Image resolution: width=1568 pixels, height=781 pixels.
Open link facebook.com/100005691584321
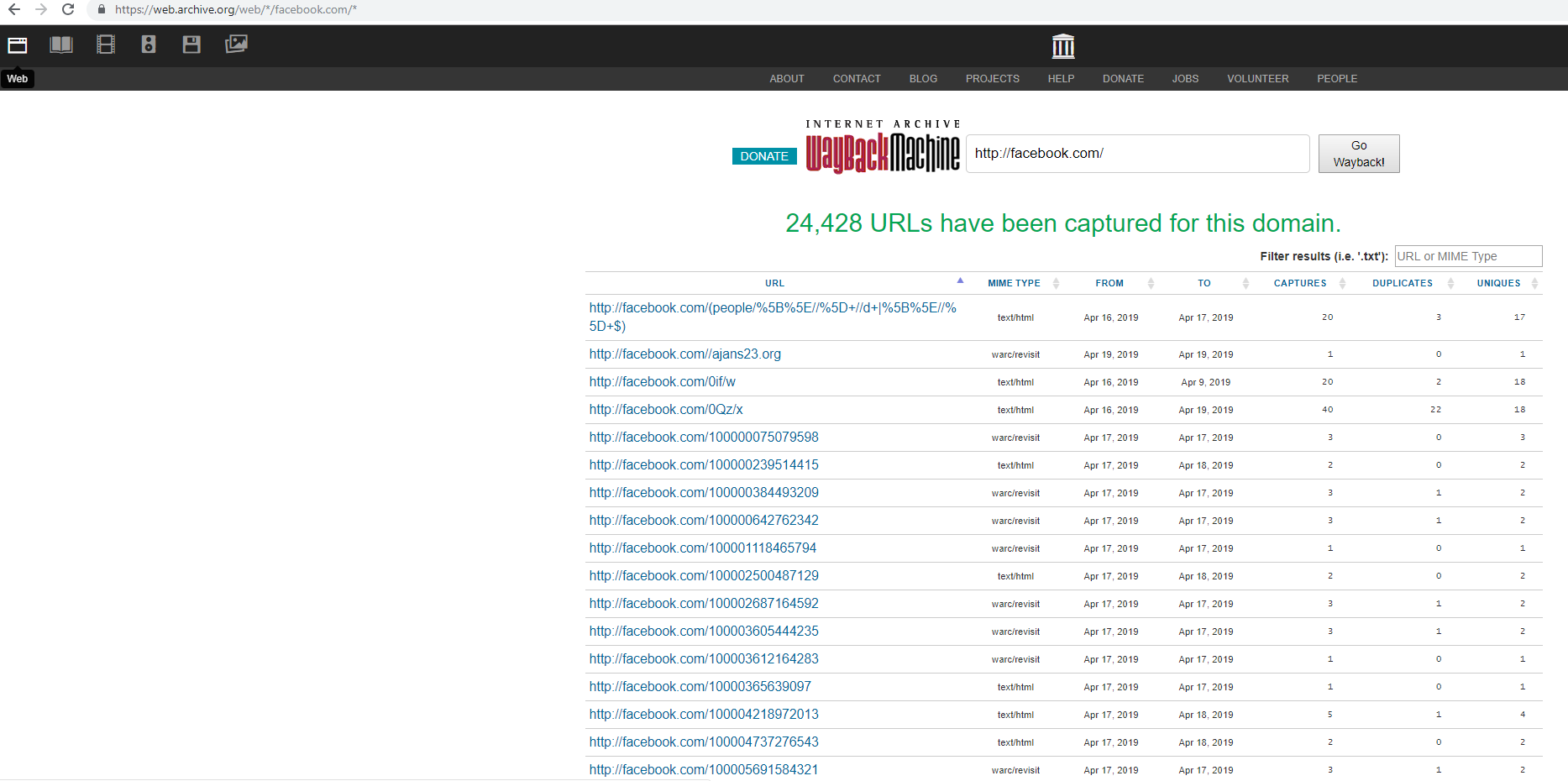[704, 770]
